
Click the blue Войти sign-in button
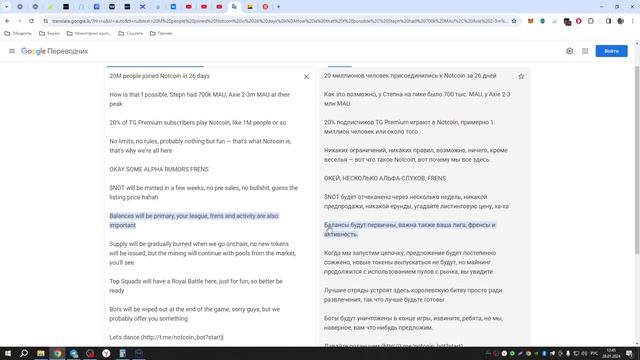pyautogui.click(x=611, y=51)
